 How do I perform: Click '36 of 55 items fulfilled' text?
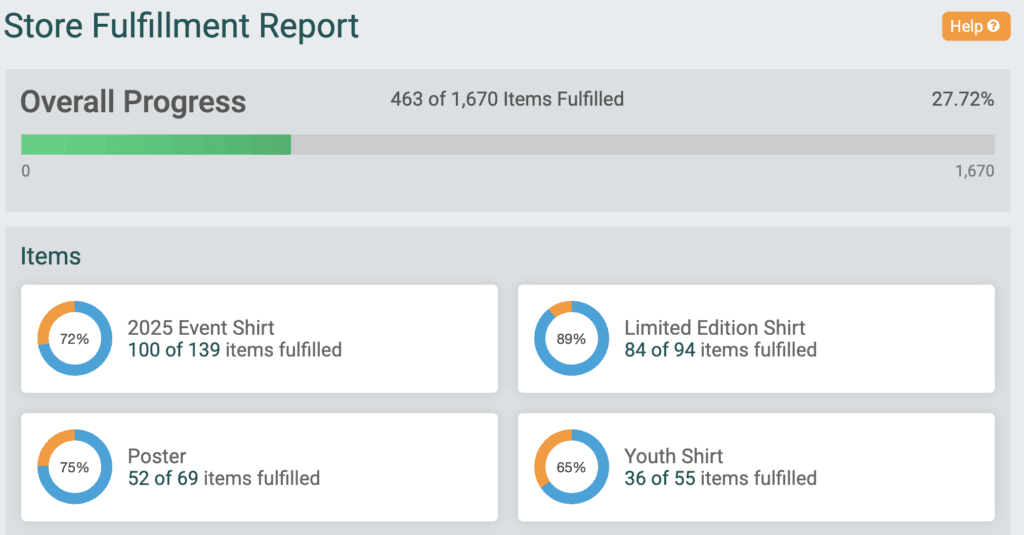coord(720,478)
